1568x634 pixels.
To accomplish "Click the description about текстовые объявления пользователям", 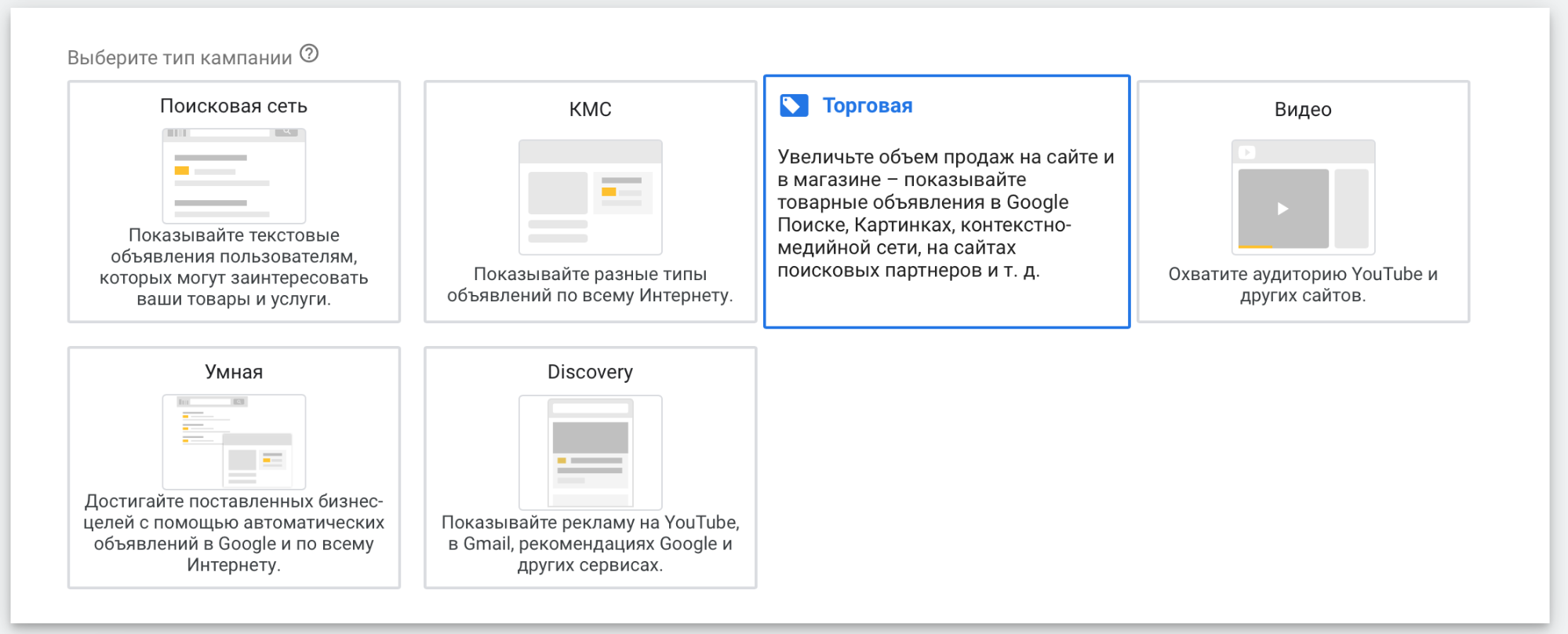I will tap(234, 267).
